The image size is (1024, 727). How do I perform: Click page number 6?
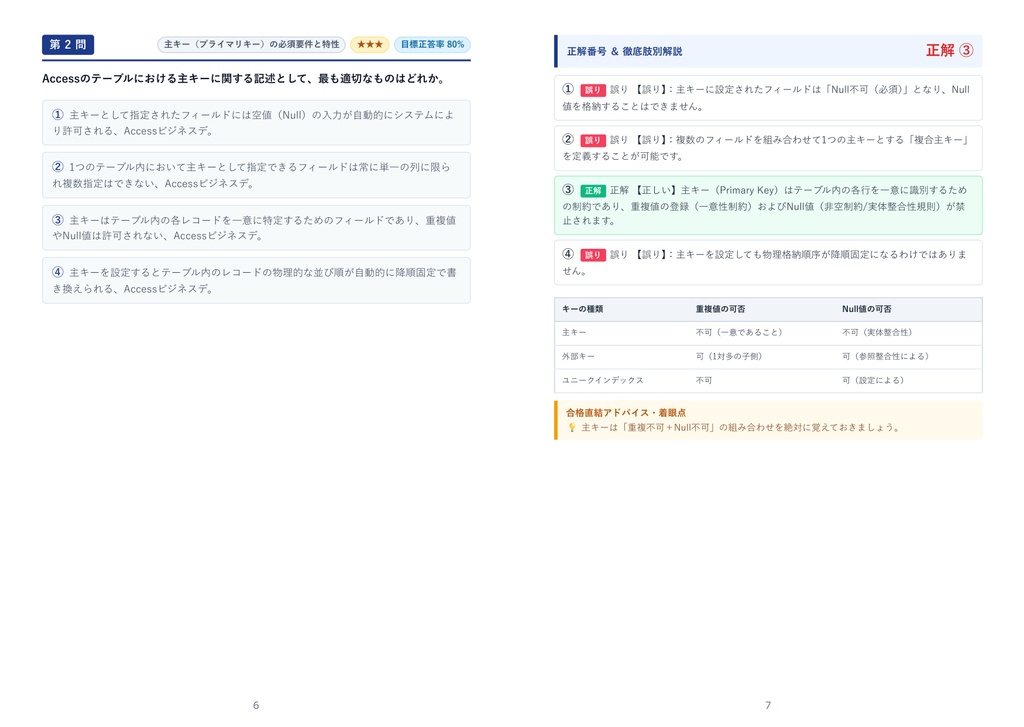256,705
